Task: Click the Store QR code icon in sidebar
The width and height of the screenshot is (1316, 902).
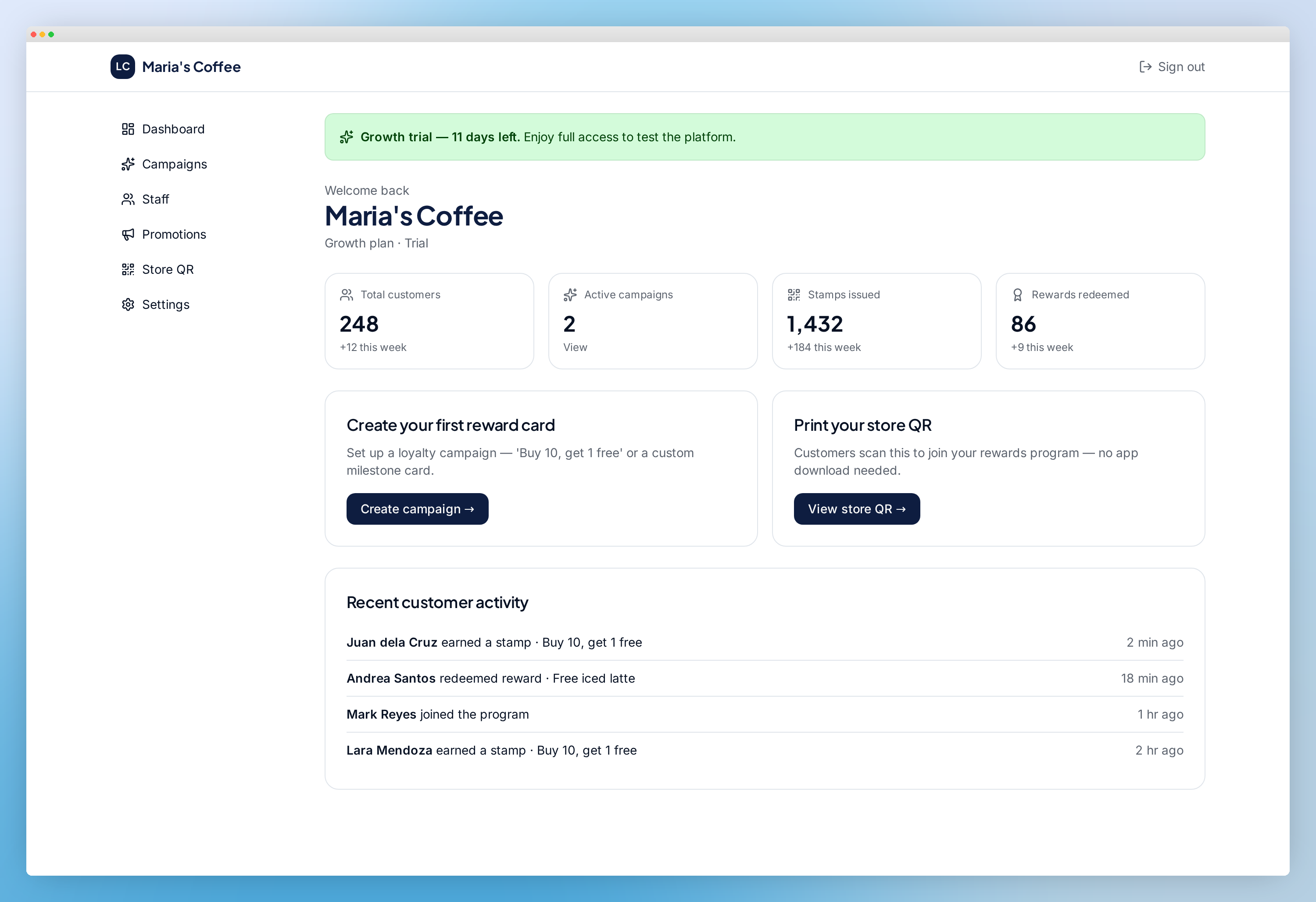Action: 128,269
